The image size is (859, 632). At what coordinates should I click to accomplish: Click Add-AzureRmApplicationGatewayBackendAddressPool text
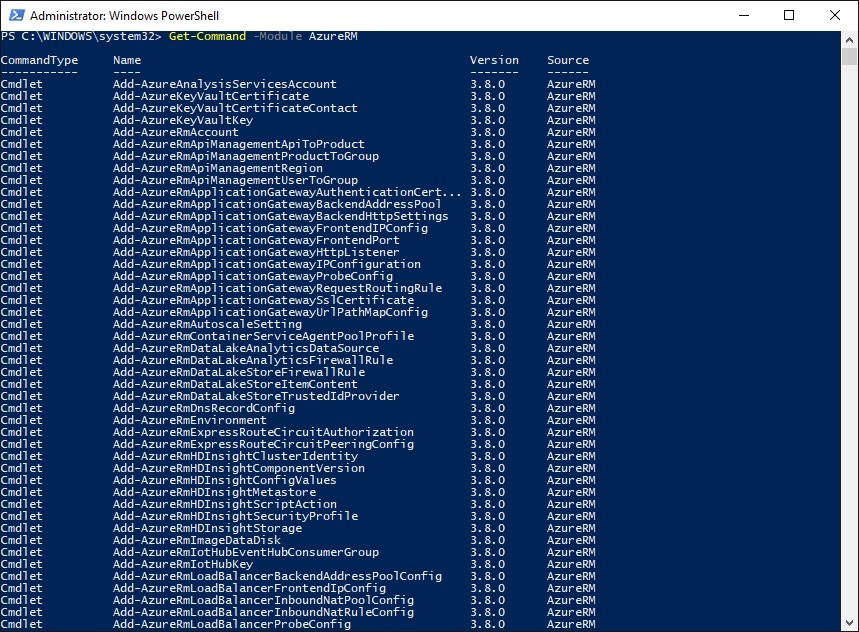tap(277, 205)
